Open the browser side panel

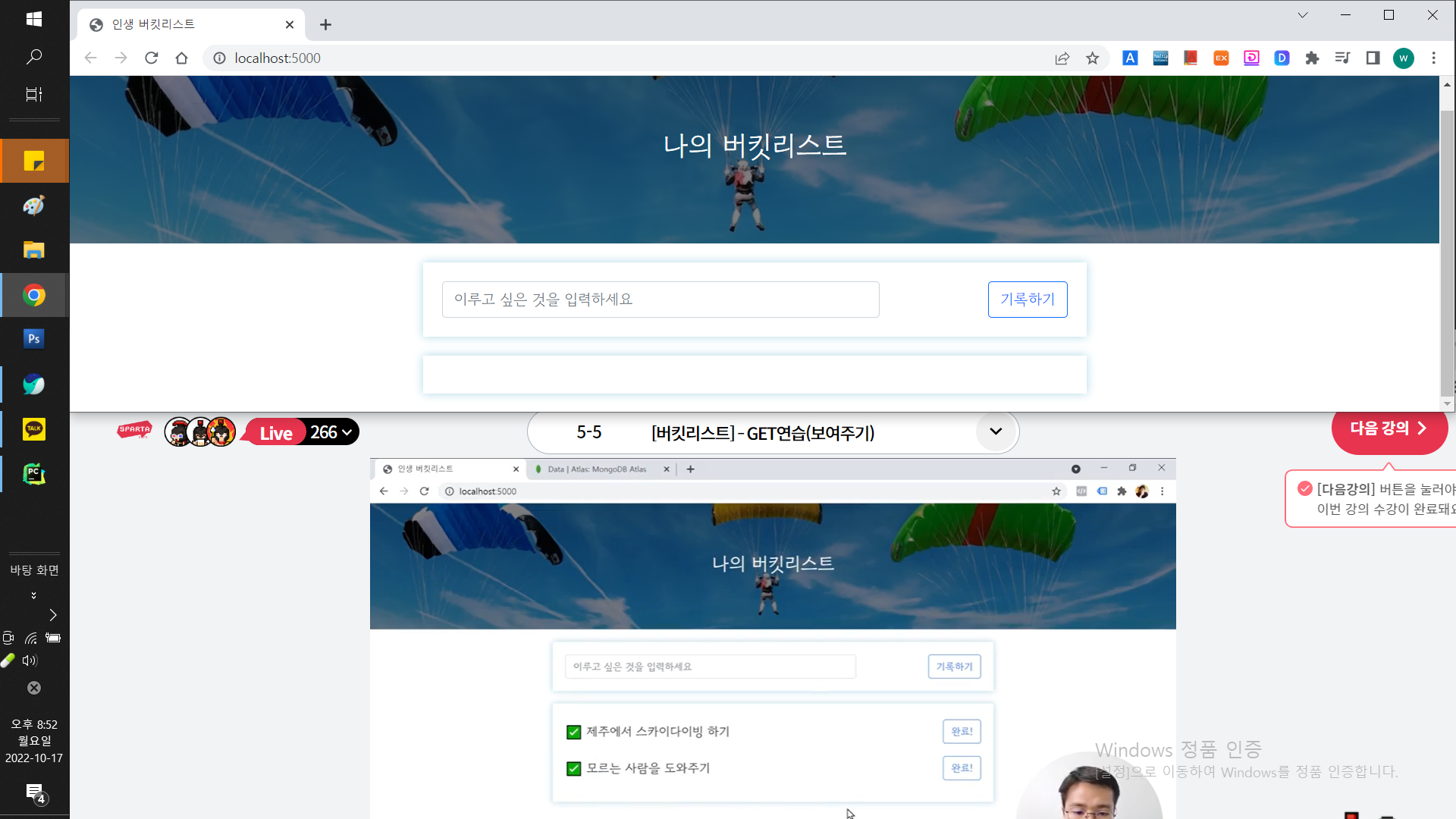1373,58
